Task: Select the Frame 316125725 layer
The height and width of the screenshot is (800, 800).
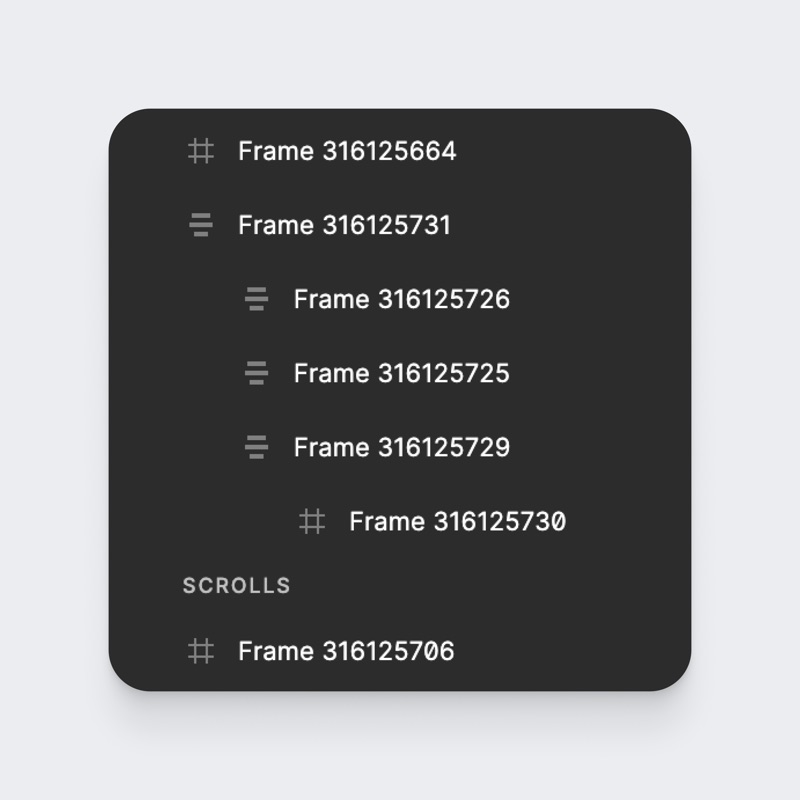Action: tap(400, 373)
